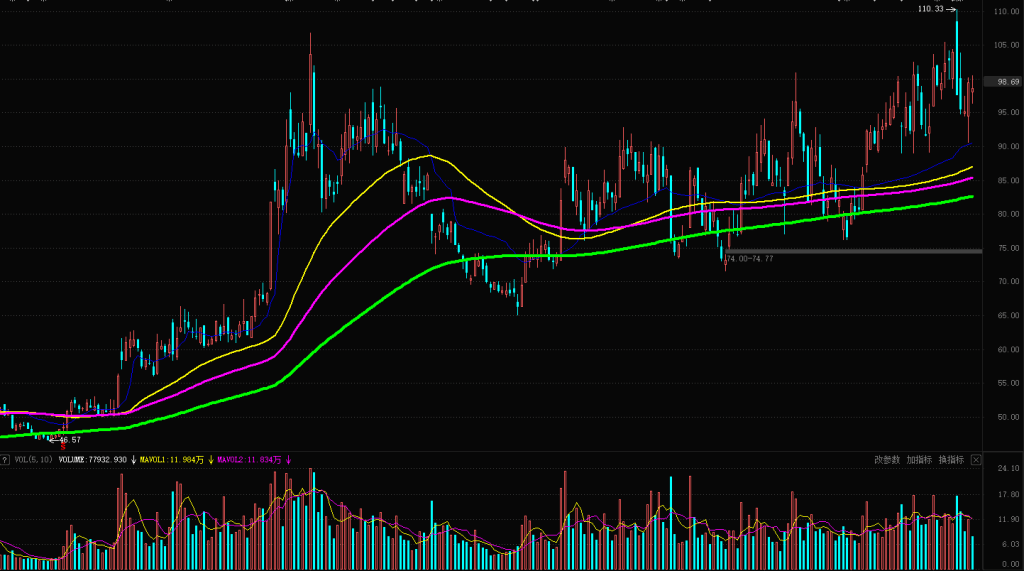
Task: Click the 46.57 low price marker
Action: coord(65,440)
